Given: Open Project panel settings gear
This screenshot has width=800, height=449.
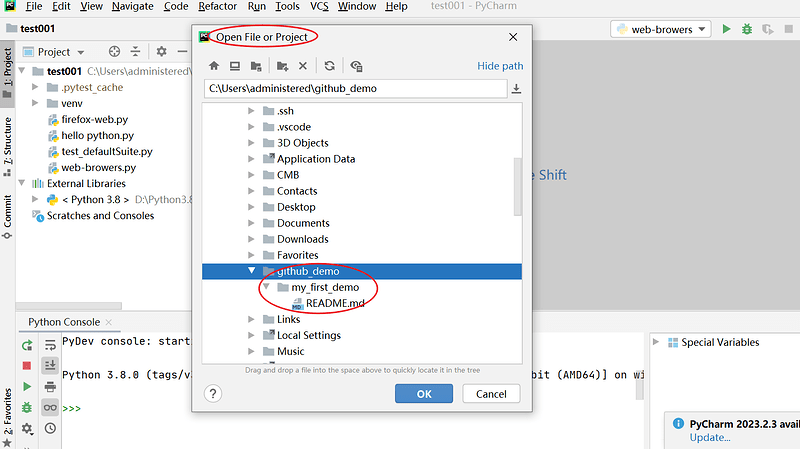Looking at the screenshot, I should coord(161,52).
